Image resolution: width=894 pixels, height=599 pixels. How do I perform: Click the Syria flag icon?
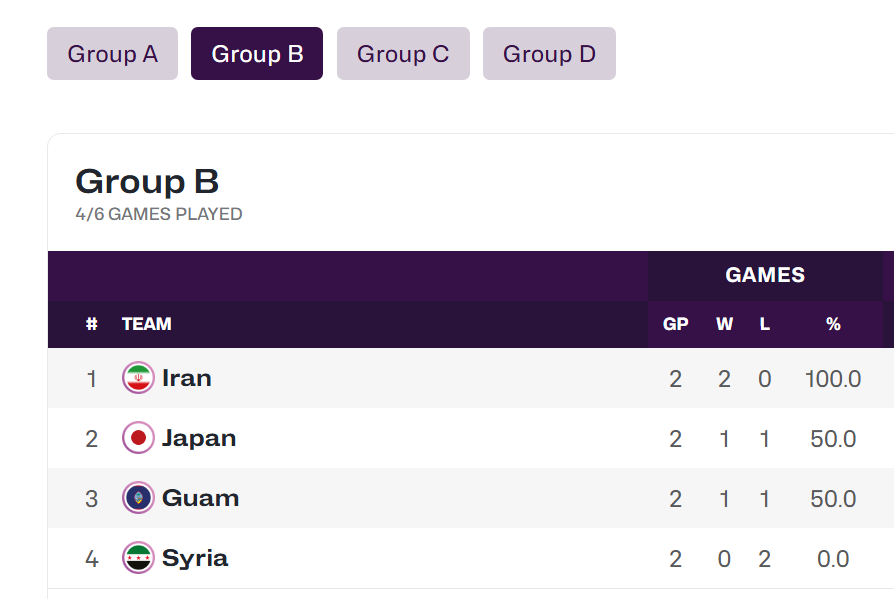[x=138, y=558]
